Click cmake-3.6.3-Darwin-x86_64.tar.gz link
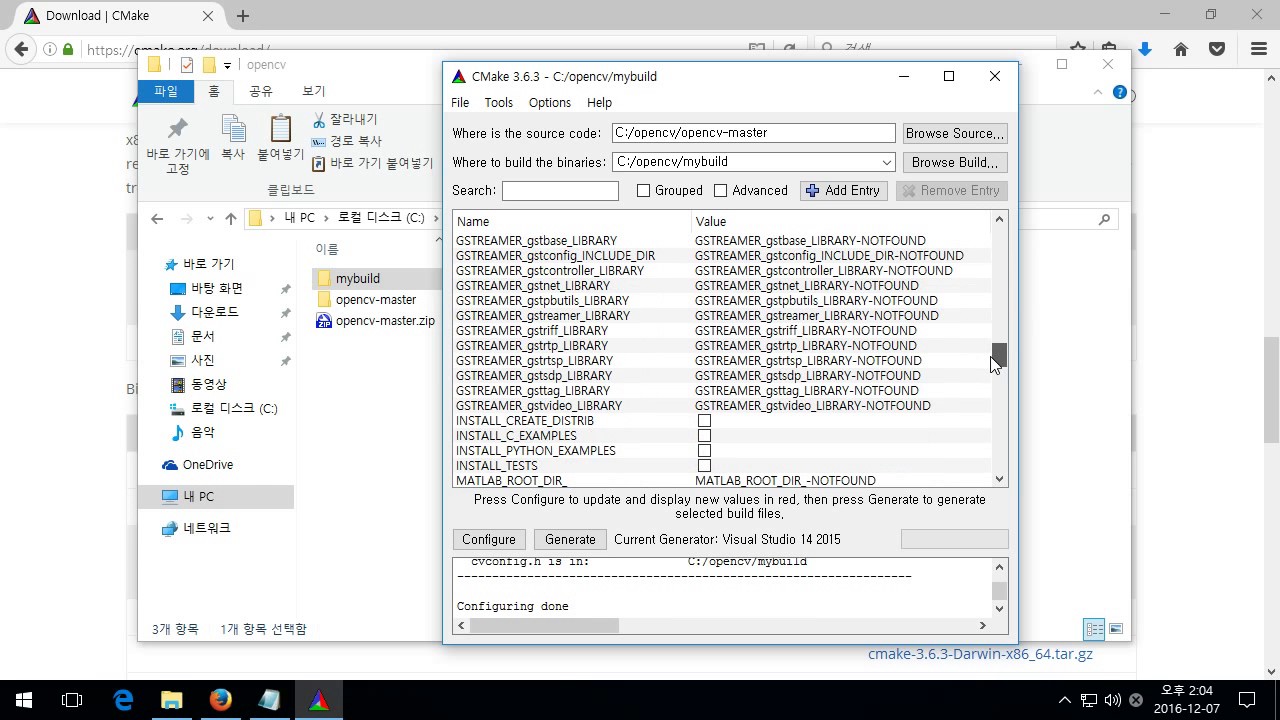The image size is (1280, 720). 980,654
